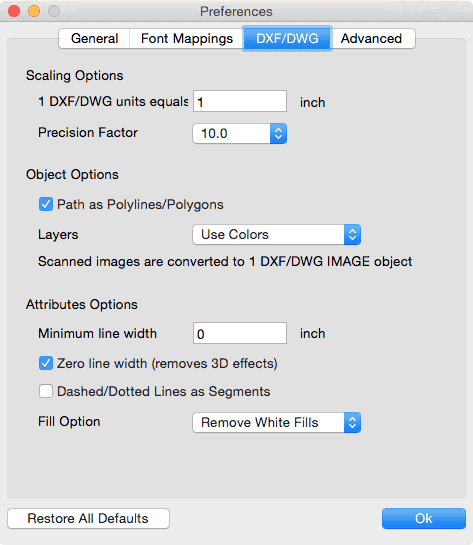Click the Scaling Options heading
The height and width of the screenshot is (545, 473).
click(x=75, y=75)
